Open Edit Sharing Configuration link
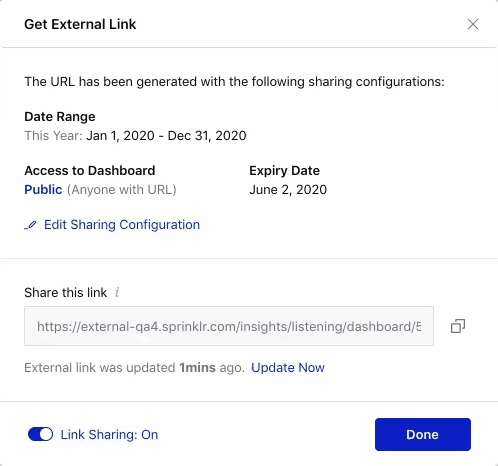The image size is (498, 466). 122,225
